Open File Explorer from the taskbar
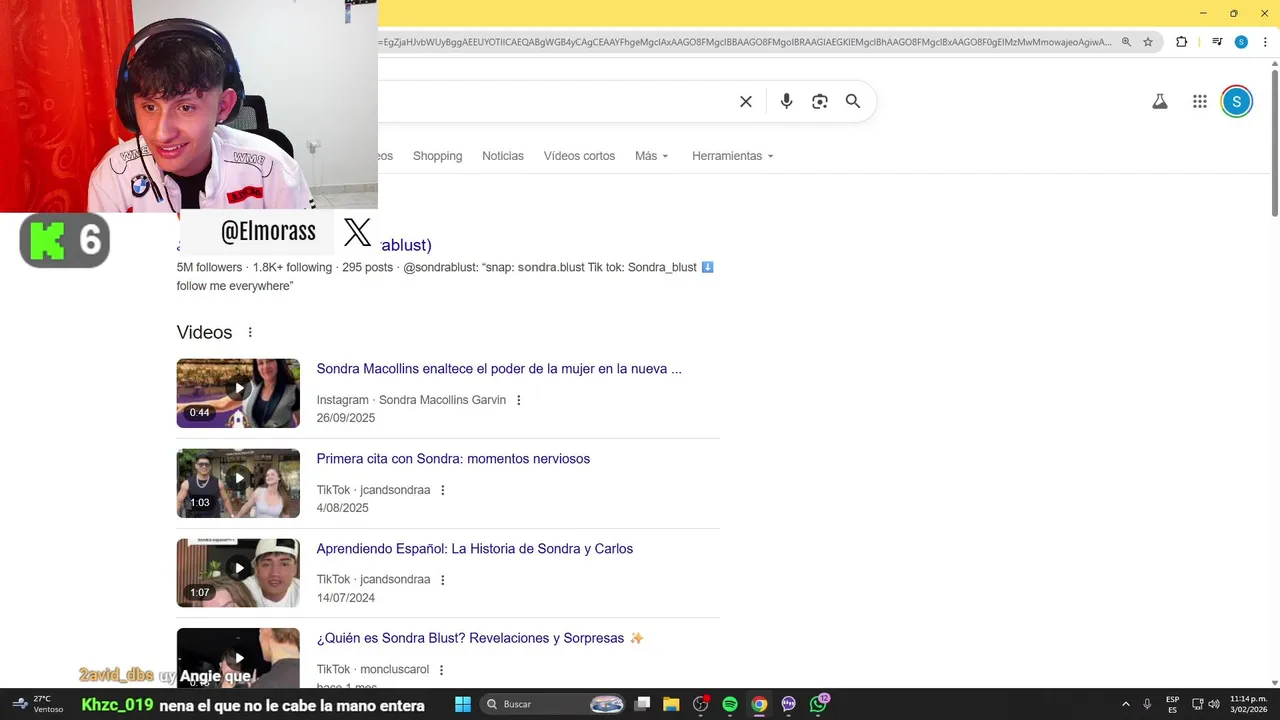 tap(671, 704)
